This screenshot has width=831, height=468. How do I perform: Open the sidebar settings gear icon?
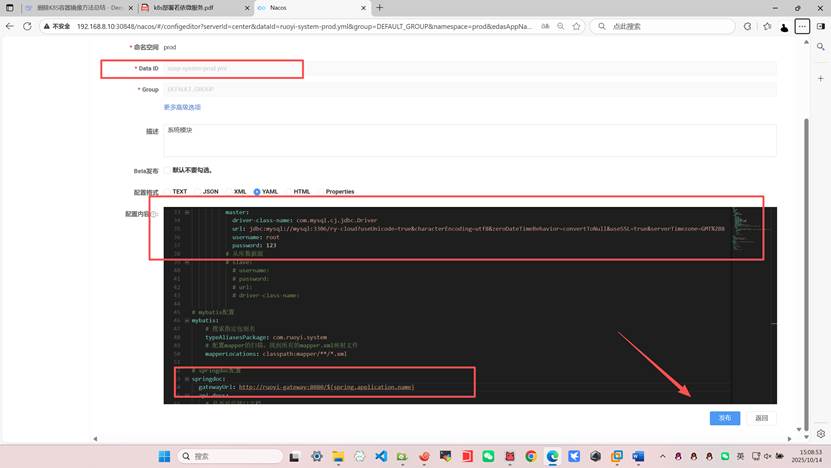coord(821,434)
